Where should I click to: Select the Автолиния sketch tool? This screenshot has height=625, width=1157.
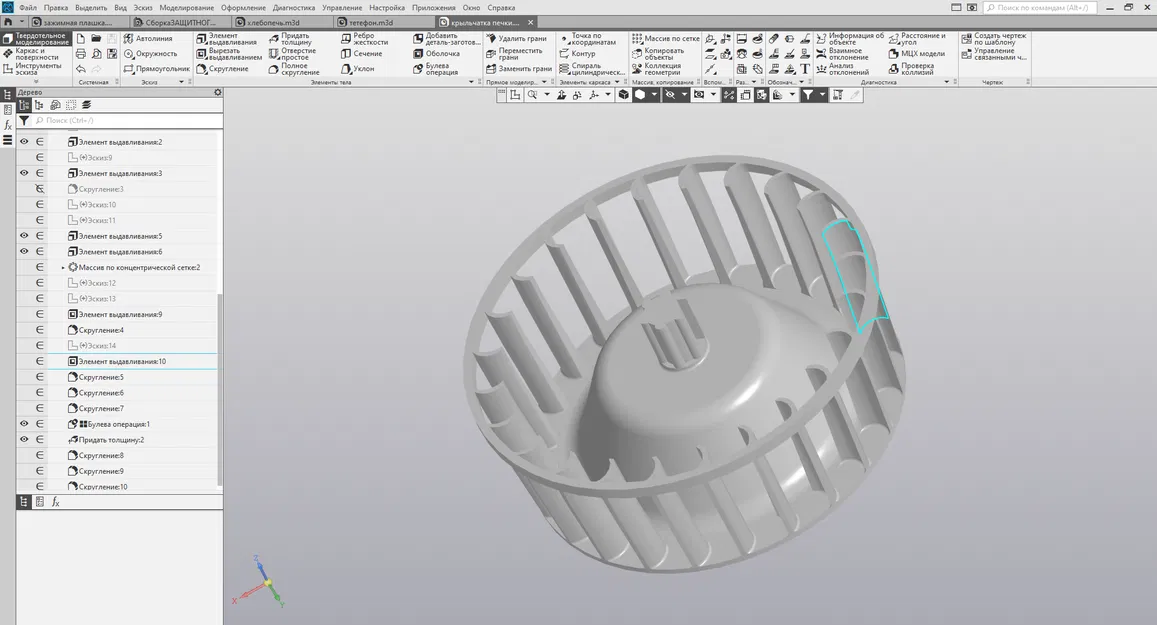[x=148, y=38]
